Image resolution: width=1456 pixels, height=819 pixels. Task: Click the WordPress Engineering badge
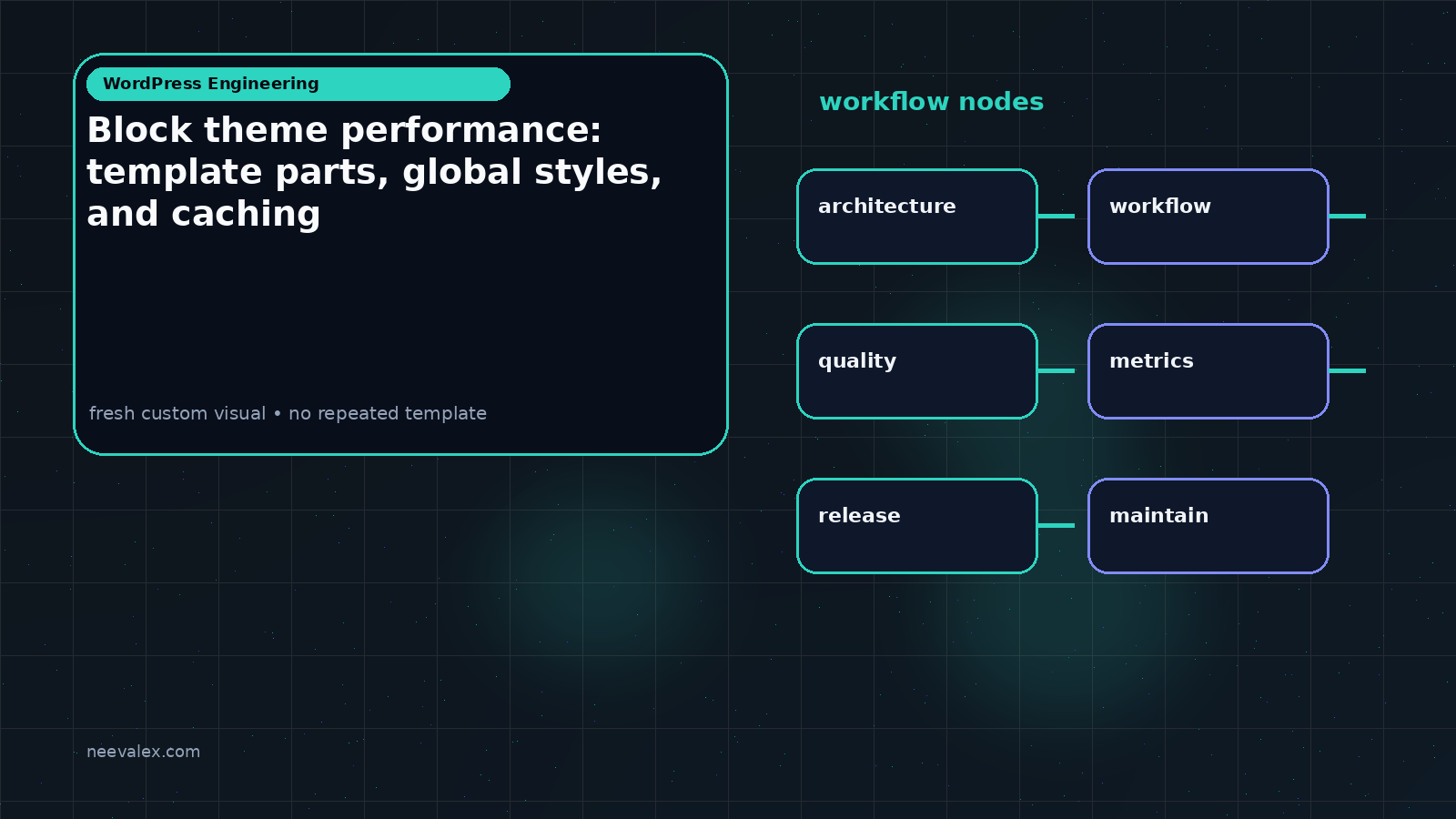click(298, 84)
